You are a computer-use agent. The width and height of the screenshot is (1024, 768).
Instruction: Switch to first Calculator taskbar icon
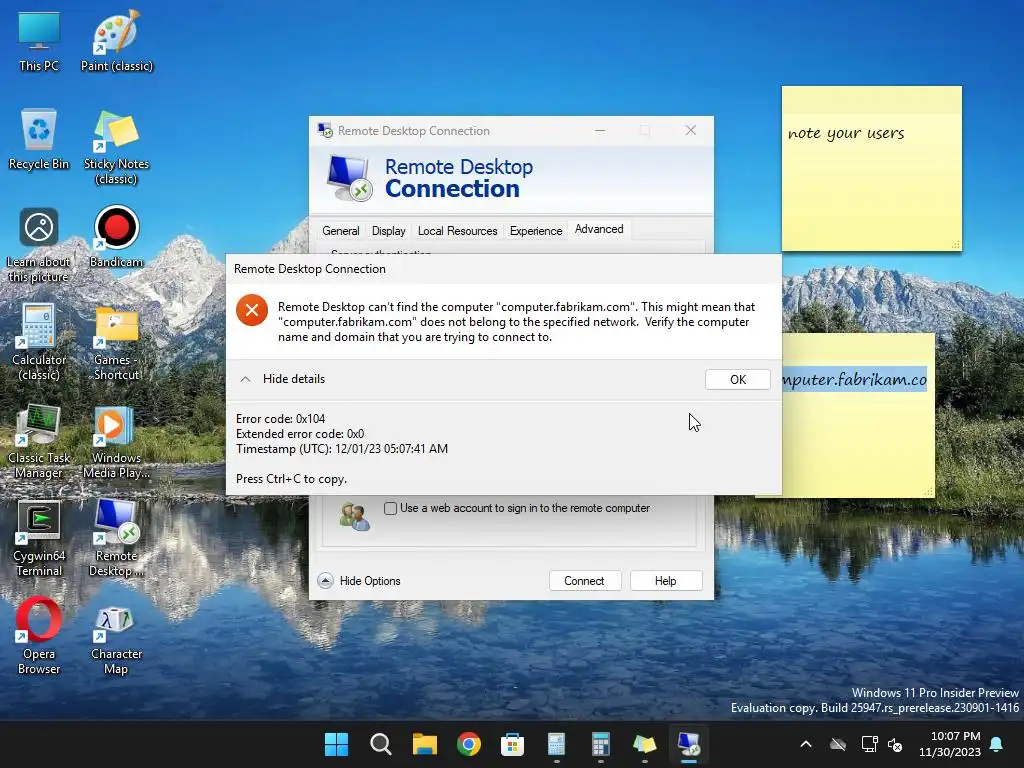(x=556, y=744)
